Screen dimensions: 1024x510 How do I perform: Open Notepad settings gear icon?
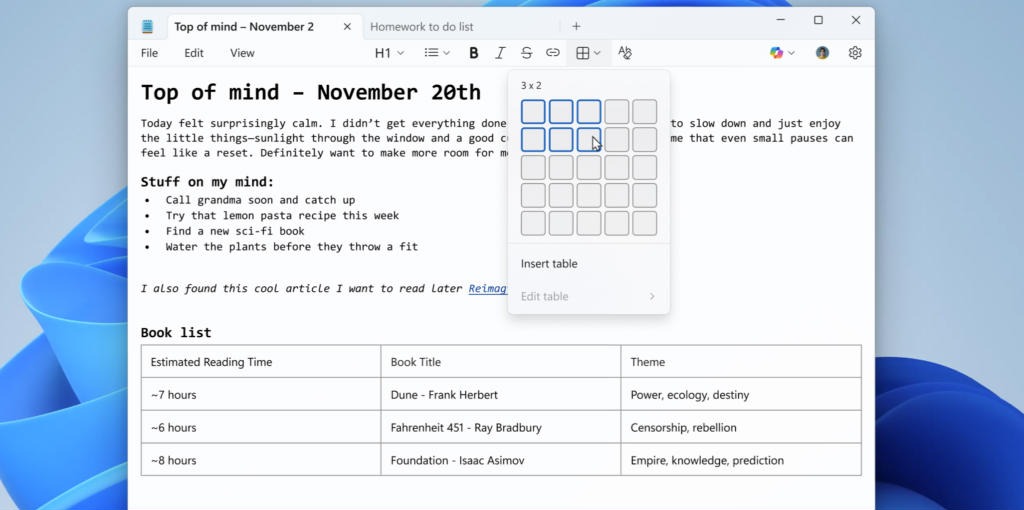click(855, 53)
